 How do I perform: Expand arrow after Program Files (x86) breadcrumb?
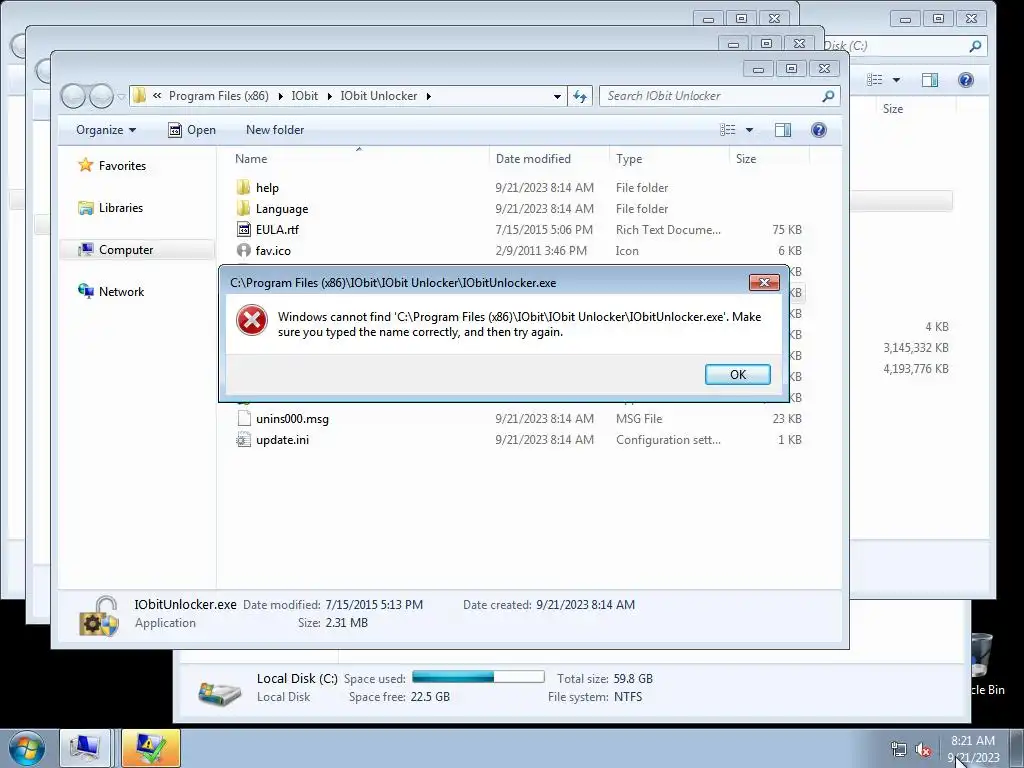point(280,96)
